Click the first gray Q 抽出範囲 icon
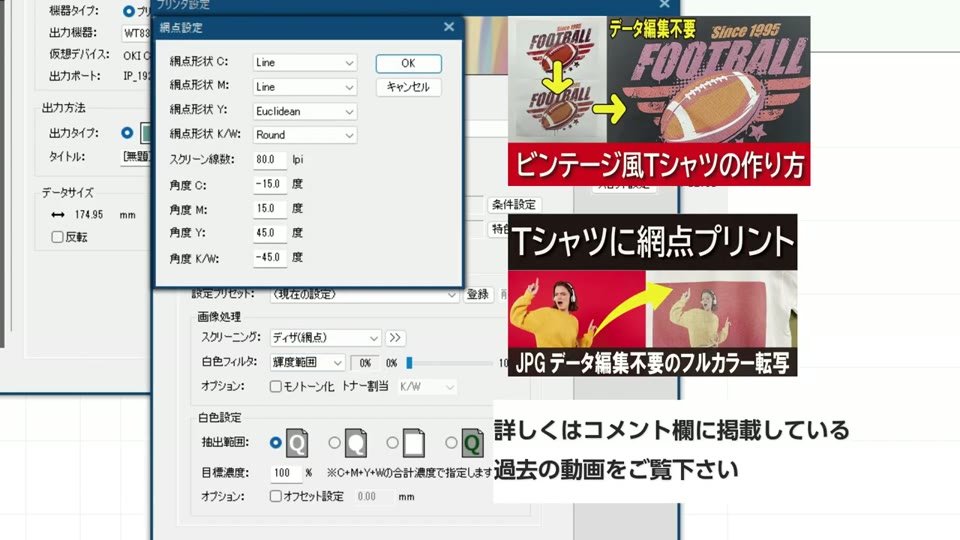960x540 pixels. 297,443
